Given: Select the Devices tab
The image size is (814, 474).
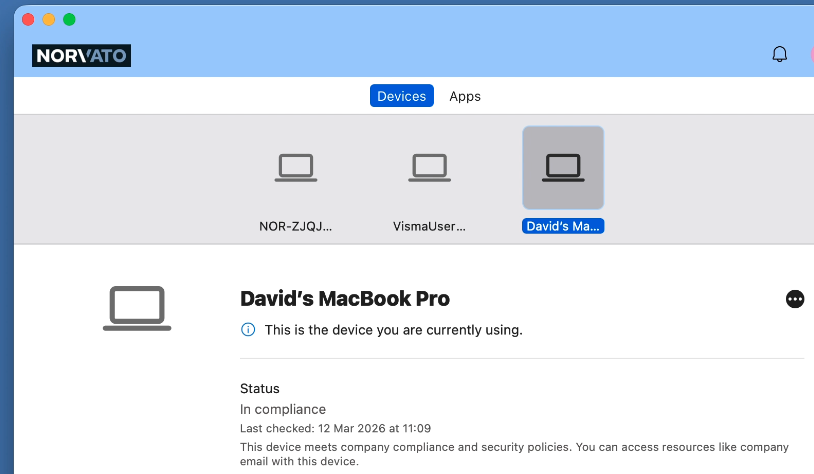Looking at the screenshot, I should point(401,96).
